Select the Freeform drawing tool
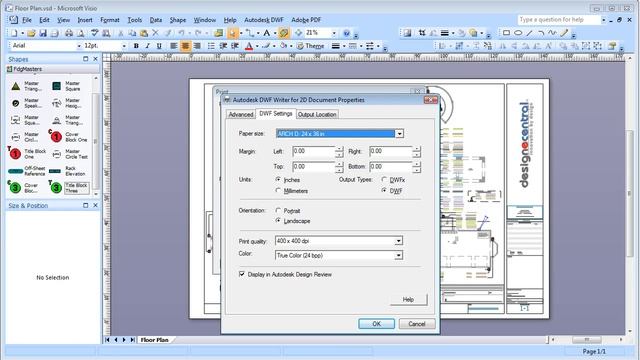 point(552,33)
